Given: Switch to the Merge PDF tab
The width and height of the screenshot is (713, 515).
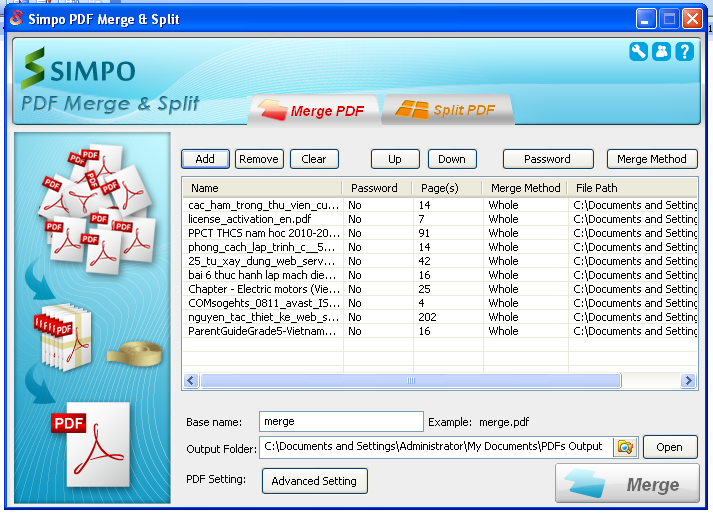Looking at the screenshot, I should [x=313, y=110].
